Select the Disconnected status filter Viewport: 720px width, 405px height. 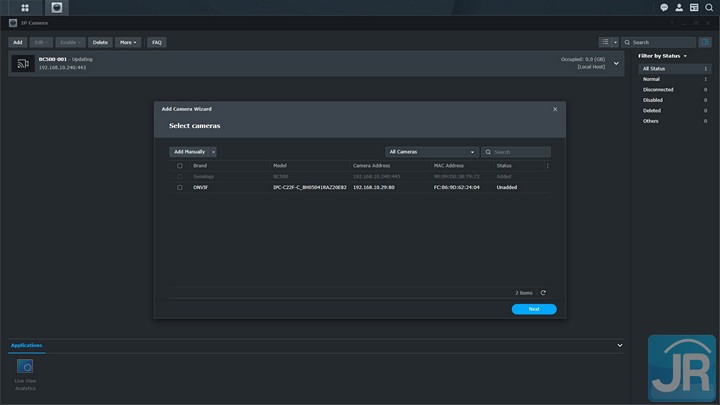[658, 90]
